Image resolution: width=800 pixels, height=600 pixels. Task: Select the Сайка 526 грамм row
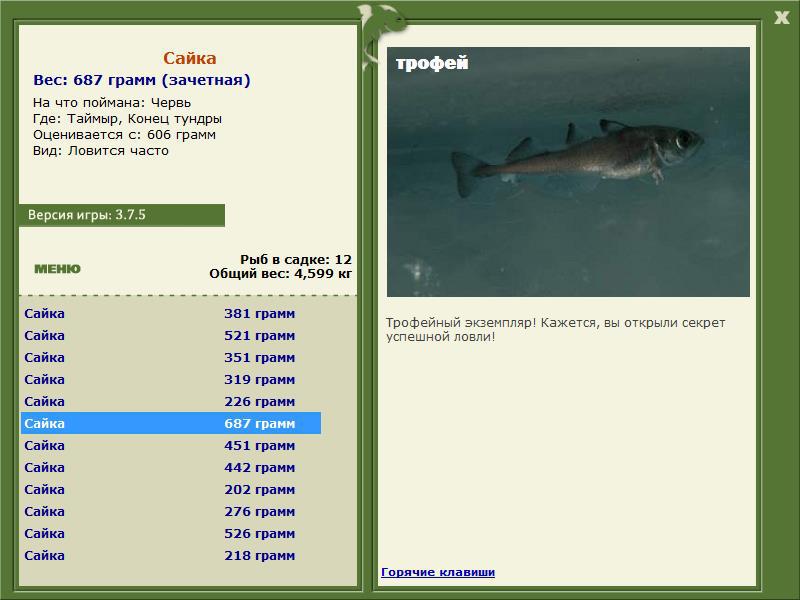[x=171, y=533]
